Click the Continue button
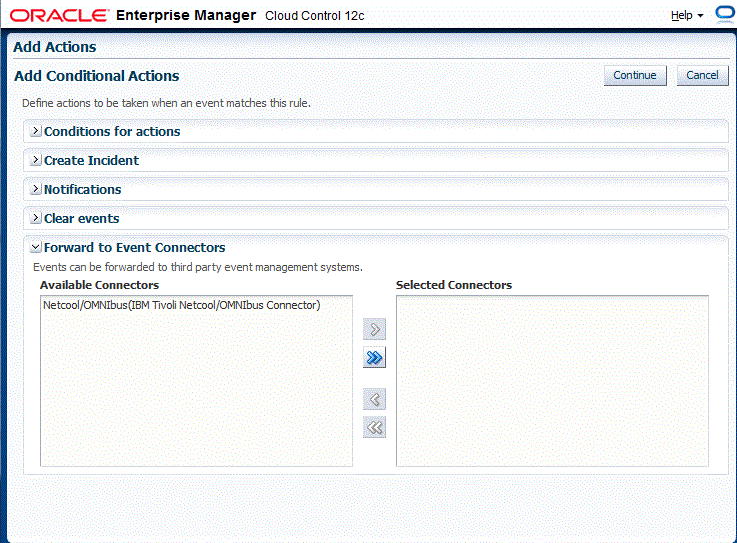Image resolution: width=737 pixels, height=543 pixels. [635, 75]
